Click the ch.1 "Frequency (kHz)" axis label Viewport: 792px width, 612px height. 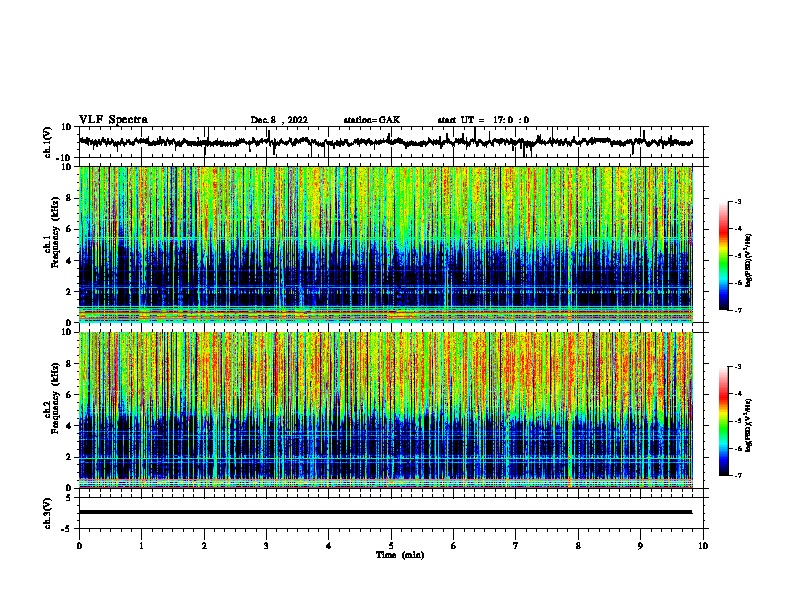(55, 233)
